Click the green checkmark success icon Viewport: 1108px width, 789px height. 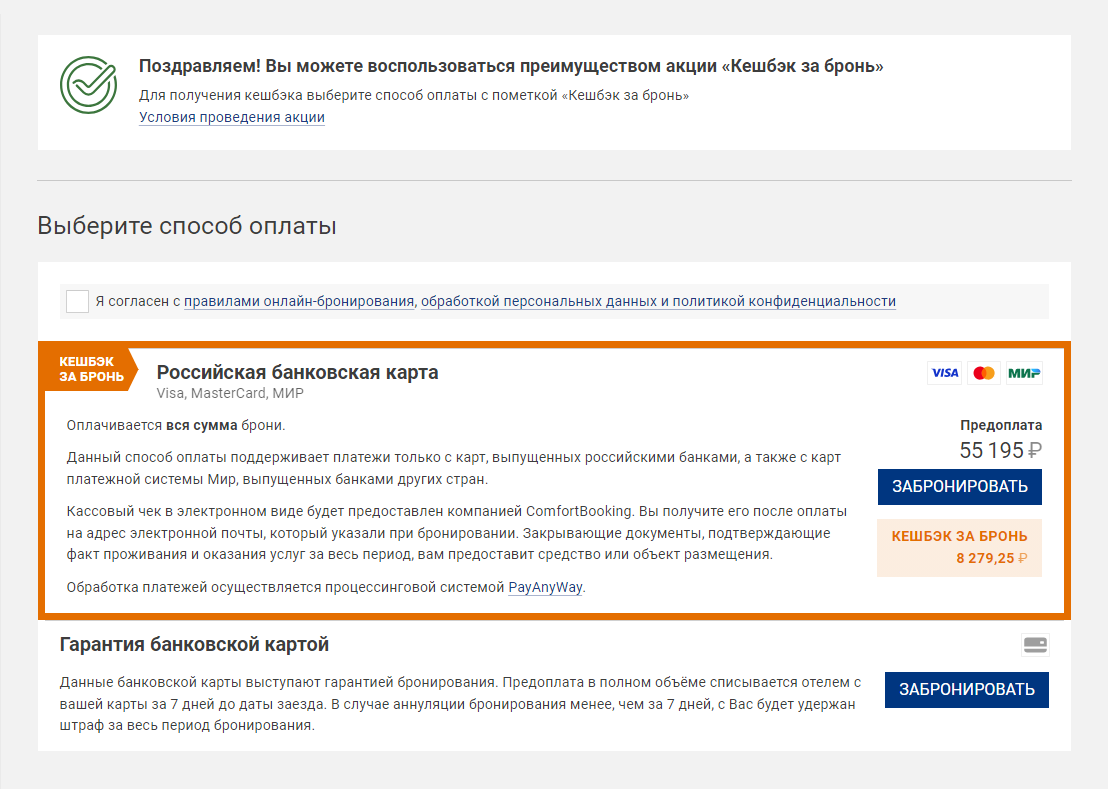click(88, 85)
